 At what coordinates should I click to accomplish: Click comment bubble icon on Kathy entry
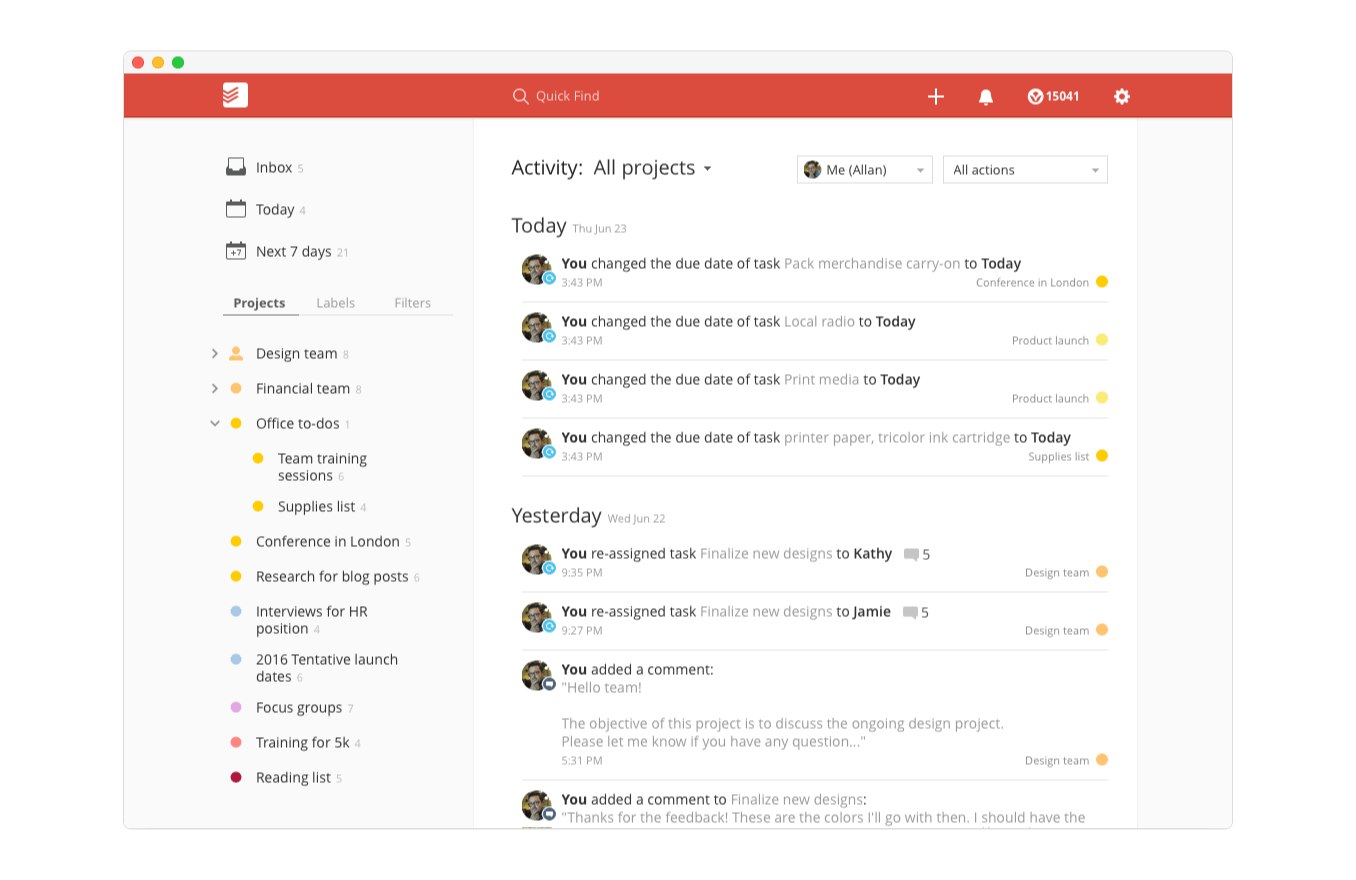pyautogui.click(x=911, y=554)
